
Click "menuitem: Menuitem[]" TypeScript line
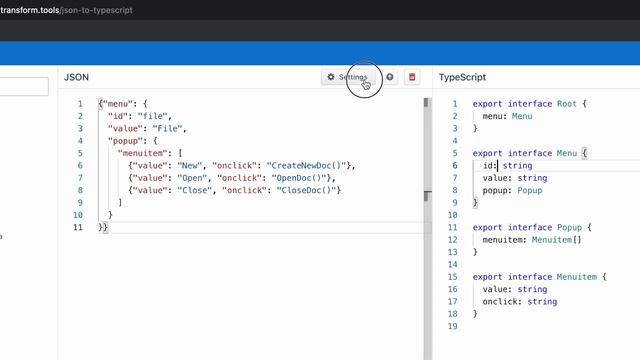532,240
